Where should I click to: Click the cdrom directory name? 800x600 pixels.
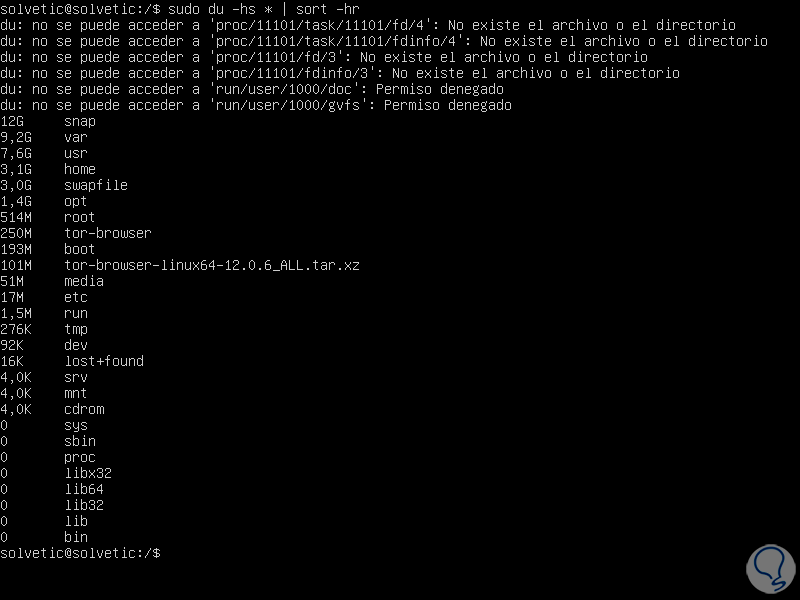coord(84,409)
